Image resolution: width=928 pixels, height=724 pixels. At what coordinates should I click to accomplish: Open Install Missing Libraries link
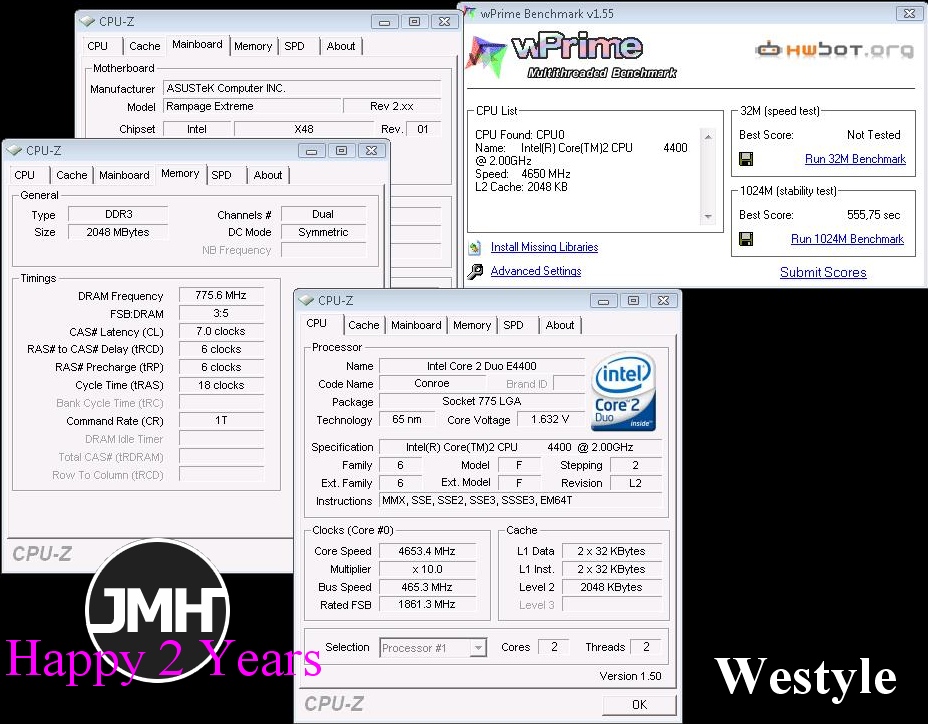tap(544, 247)
